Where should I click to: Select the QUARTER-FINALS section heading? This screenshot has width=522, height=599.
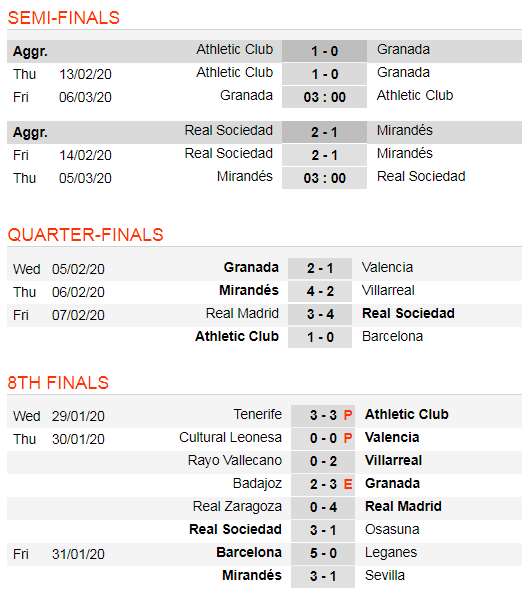85,235
